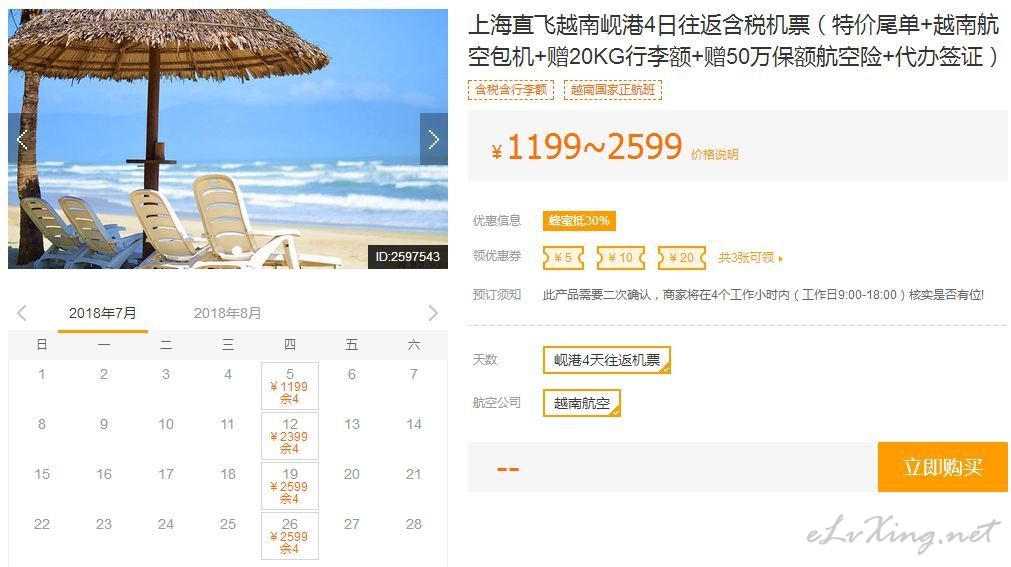Click 立即购买 buy now button
The width and height of the screenshot is (1011, 567).
click(943, 467)
